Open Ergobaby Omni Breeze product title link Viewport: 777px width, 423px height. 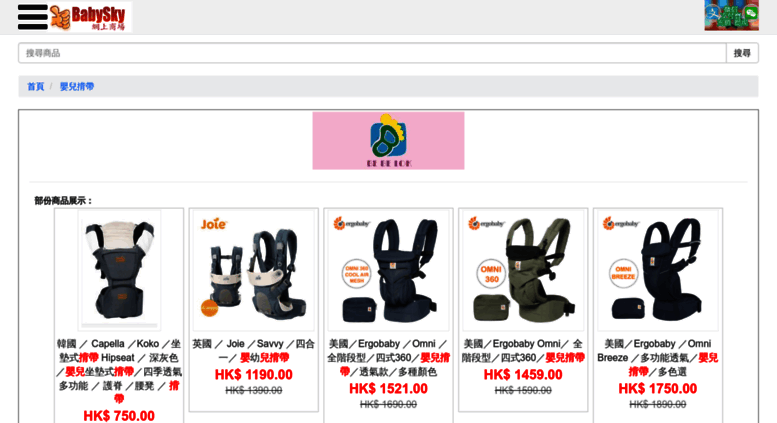point(658,358)
